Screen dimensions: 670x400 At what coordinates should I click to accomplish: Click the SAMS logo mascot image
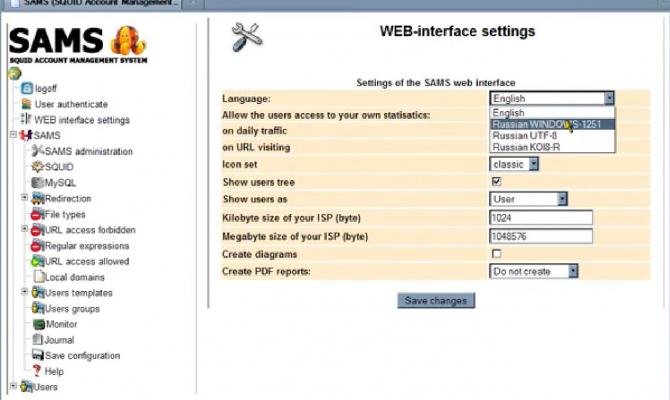[x=128, y=41]
